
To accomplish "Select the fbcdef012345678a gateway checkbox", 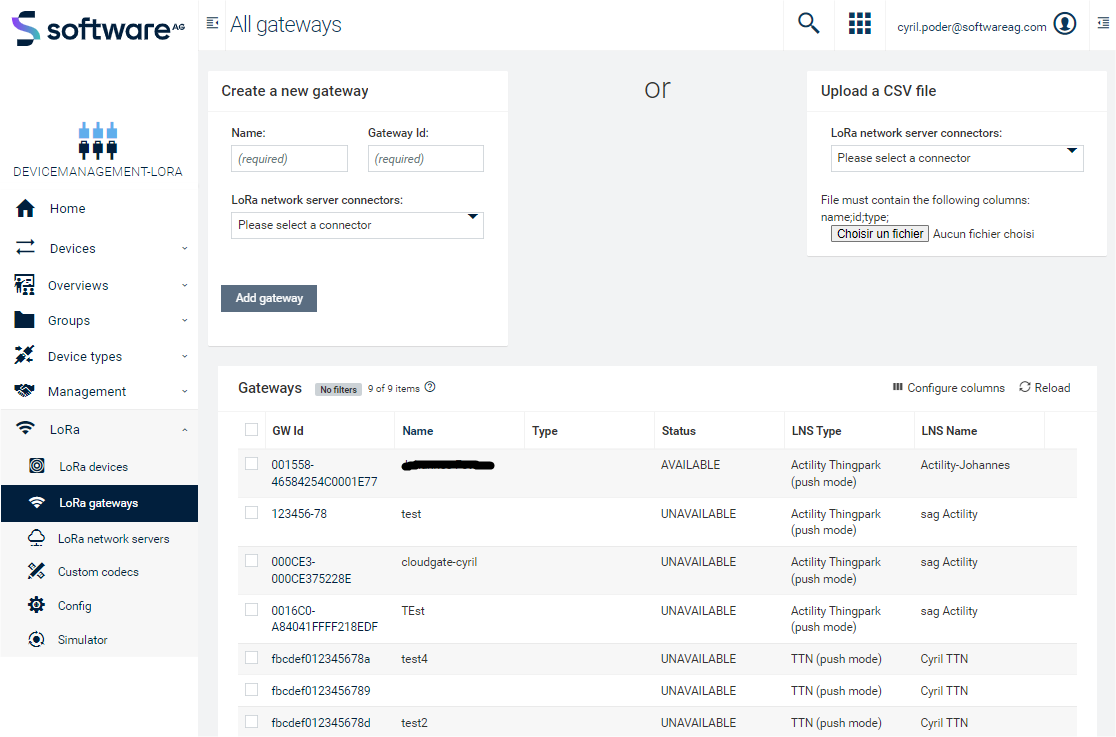I will (251, 658).
